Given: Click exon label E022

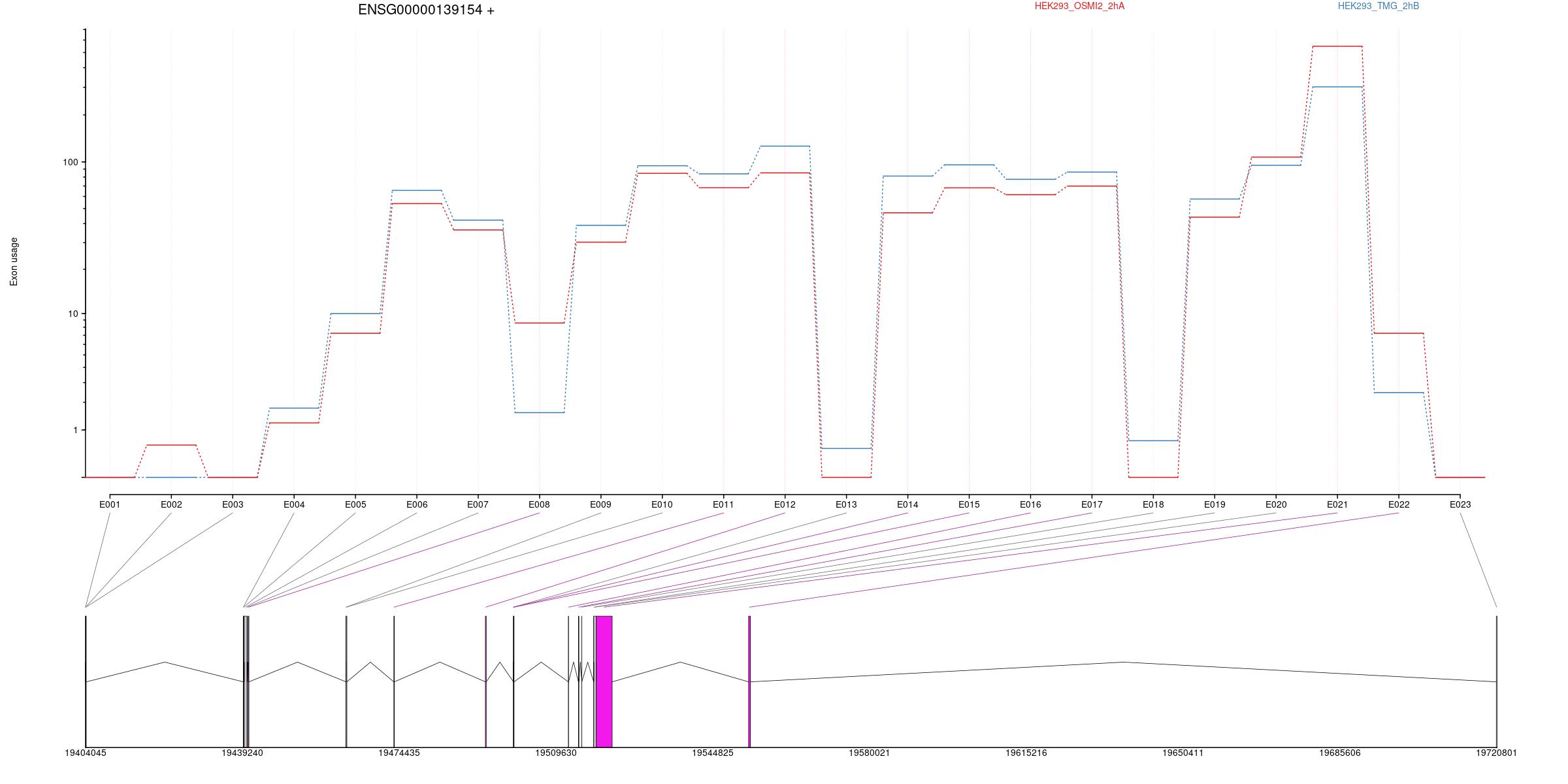Looking at the screenshot, I should coord(1399,504).
